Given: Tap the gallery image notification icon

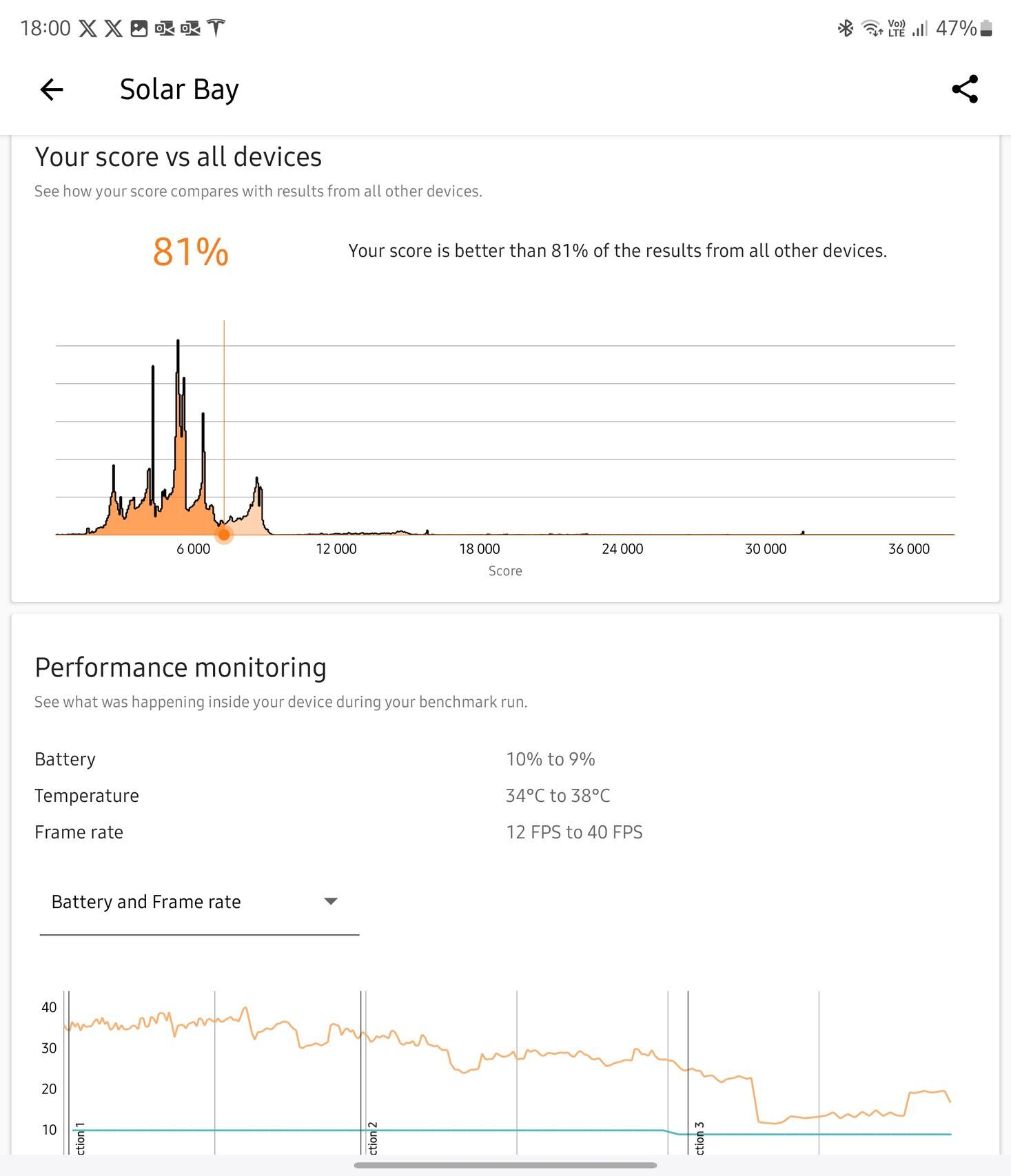Looking at the screenshot, I should tap(139, 28).
